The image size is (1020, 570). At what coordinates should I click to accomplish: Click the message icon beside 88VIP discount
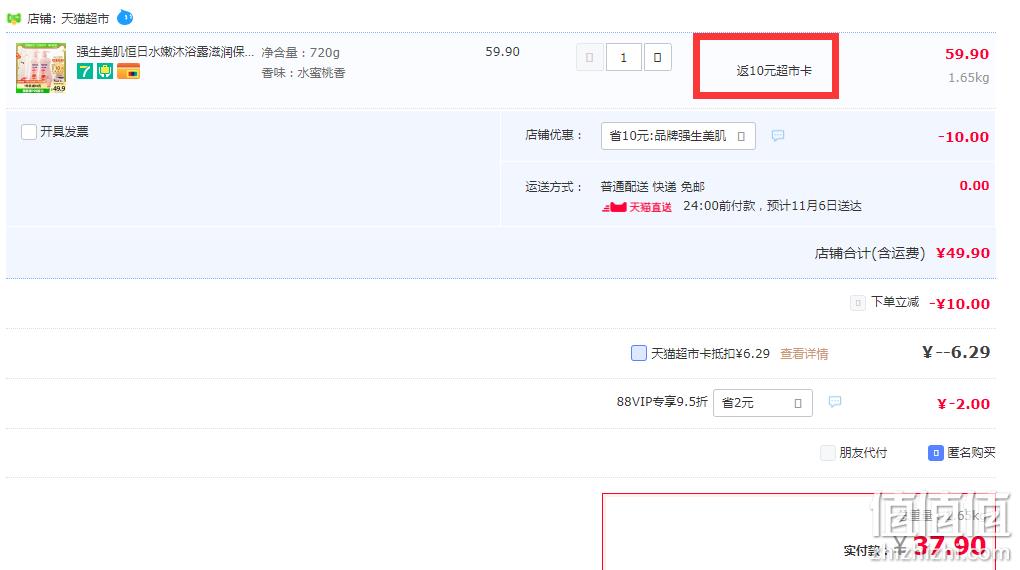(x=835, y=401)
